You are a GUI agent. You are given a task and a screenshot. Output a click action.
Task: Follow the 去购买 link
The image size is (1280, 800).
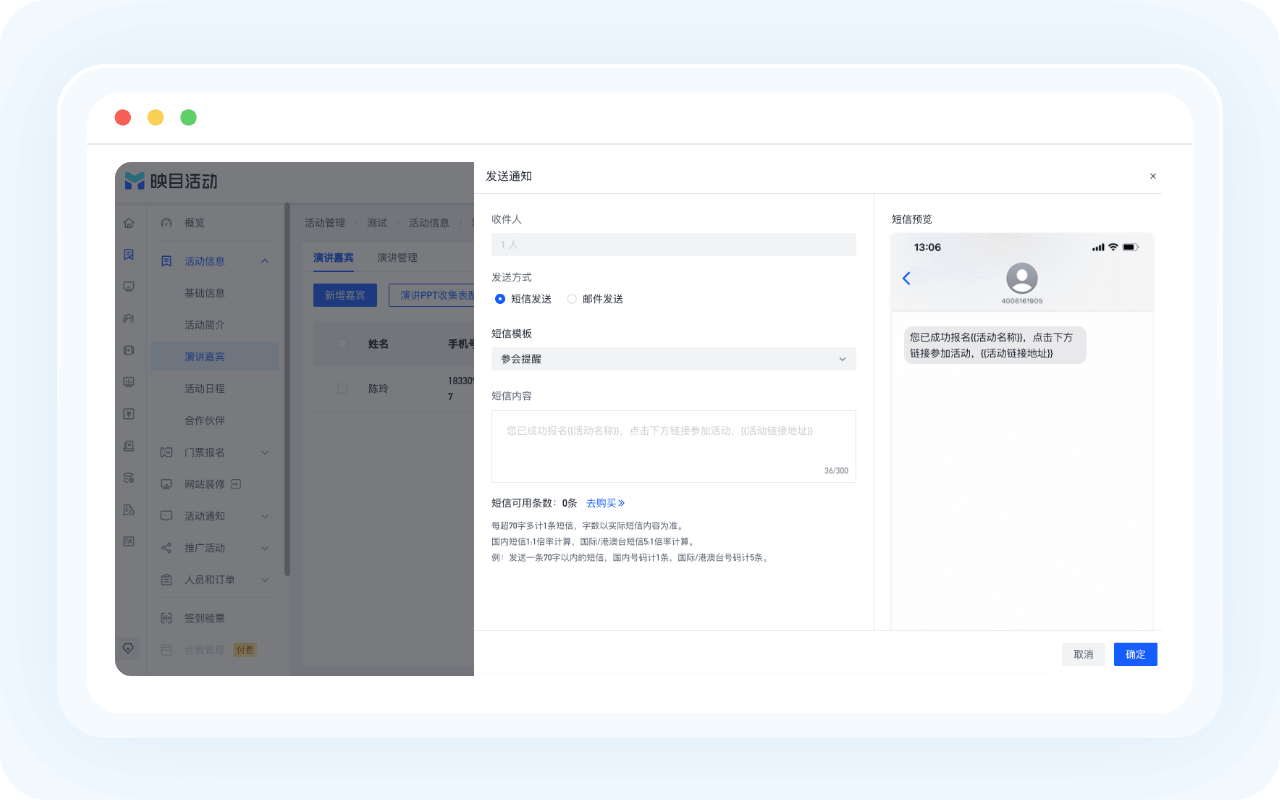coord(605,503)
